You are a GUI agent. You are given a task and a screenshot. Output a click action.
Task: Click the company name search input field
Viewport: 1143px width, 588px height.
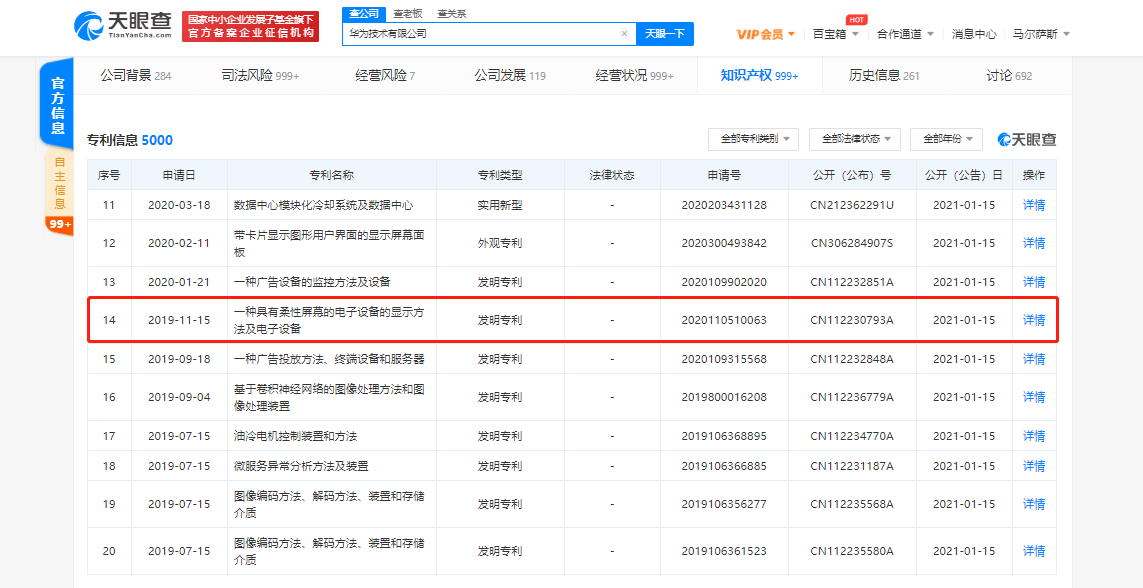[480, 34]
